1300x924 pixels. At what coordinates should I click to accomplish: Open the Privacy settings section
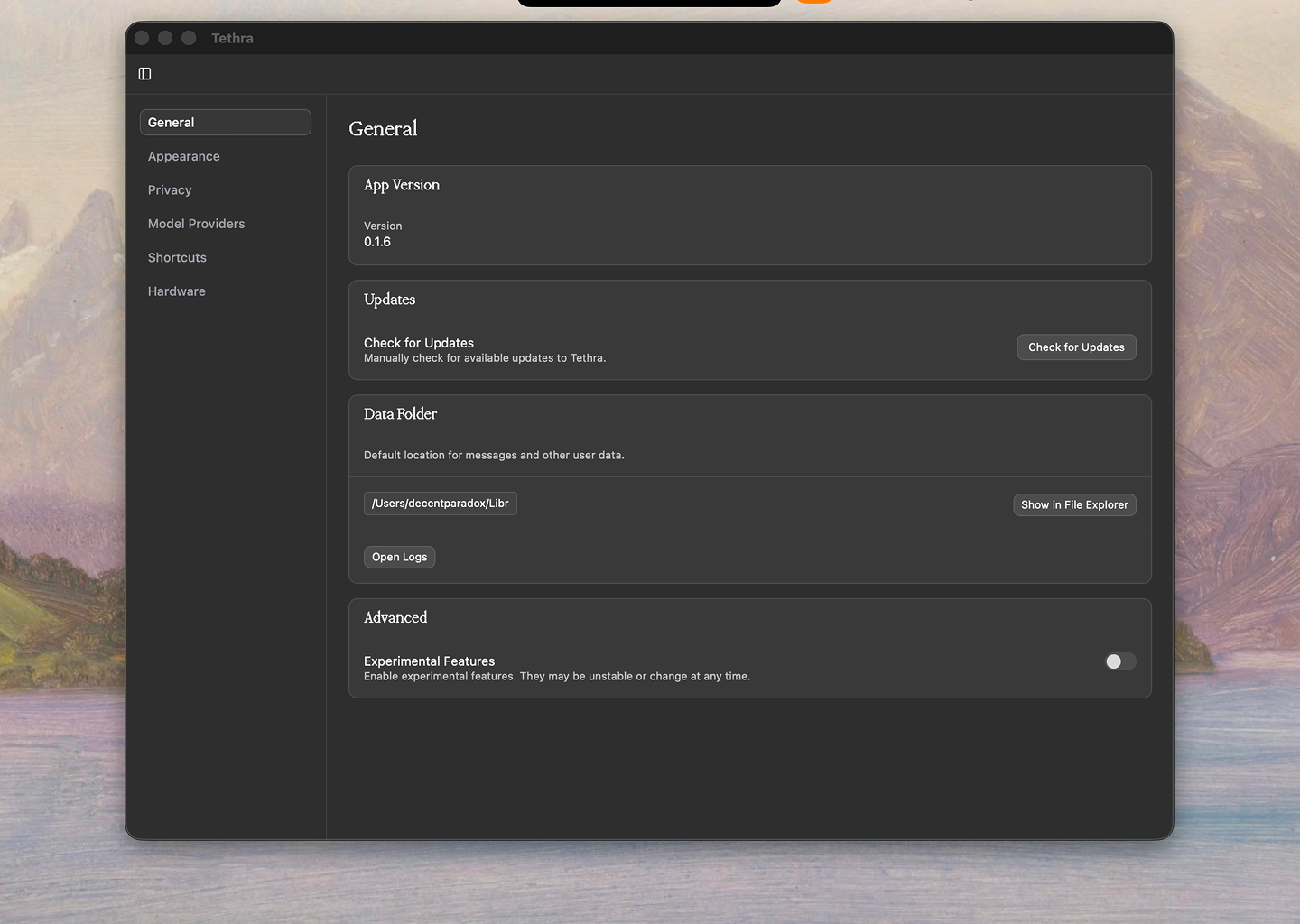click(169, 189)
